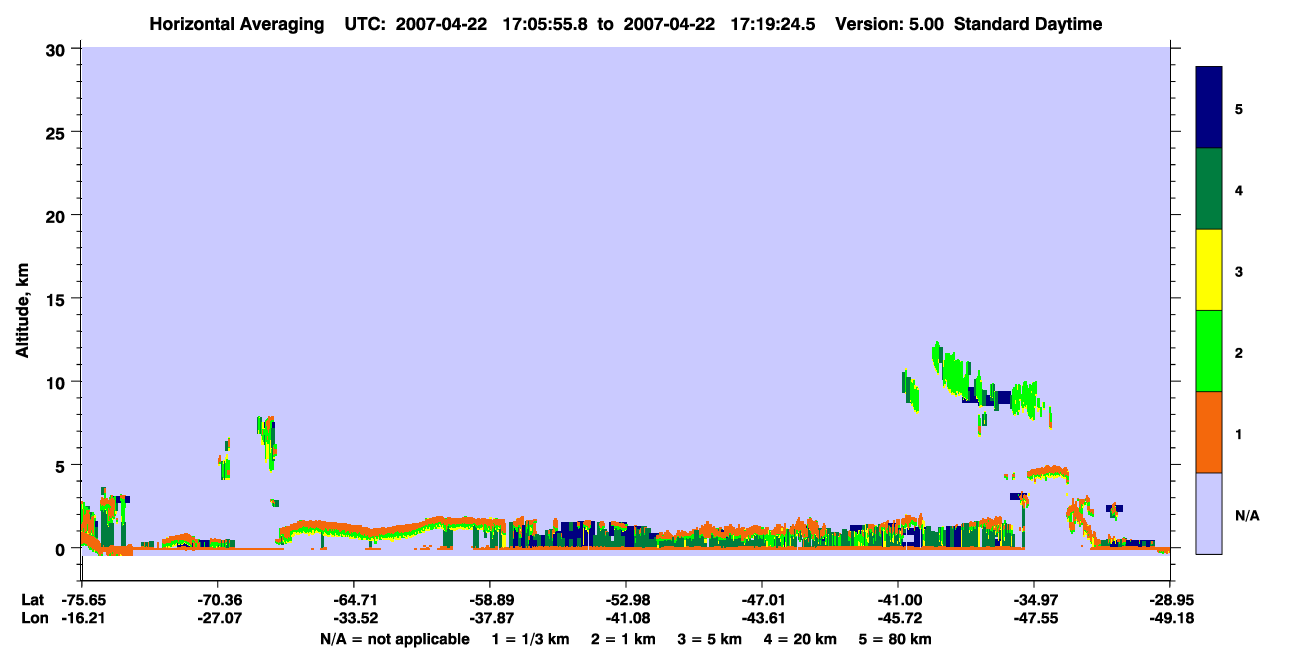Click the date '2007-04-22' before 'to' in header
The height and width of the screenshot is (667, 1300).
441,24
